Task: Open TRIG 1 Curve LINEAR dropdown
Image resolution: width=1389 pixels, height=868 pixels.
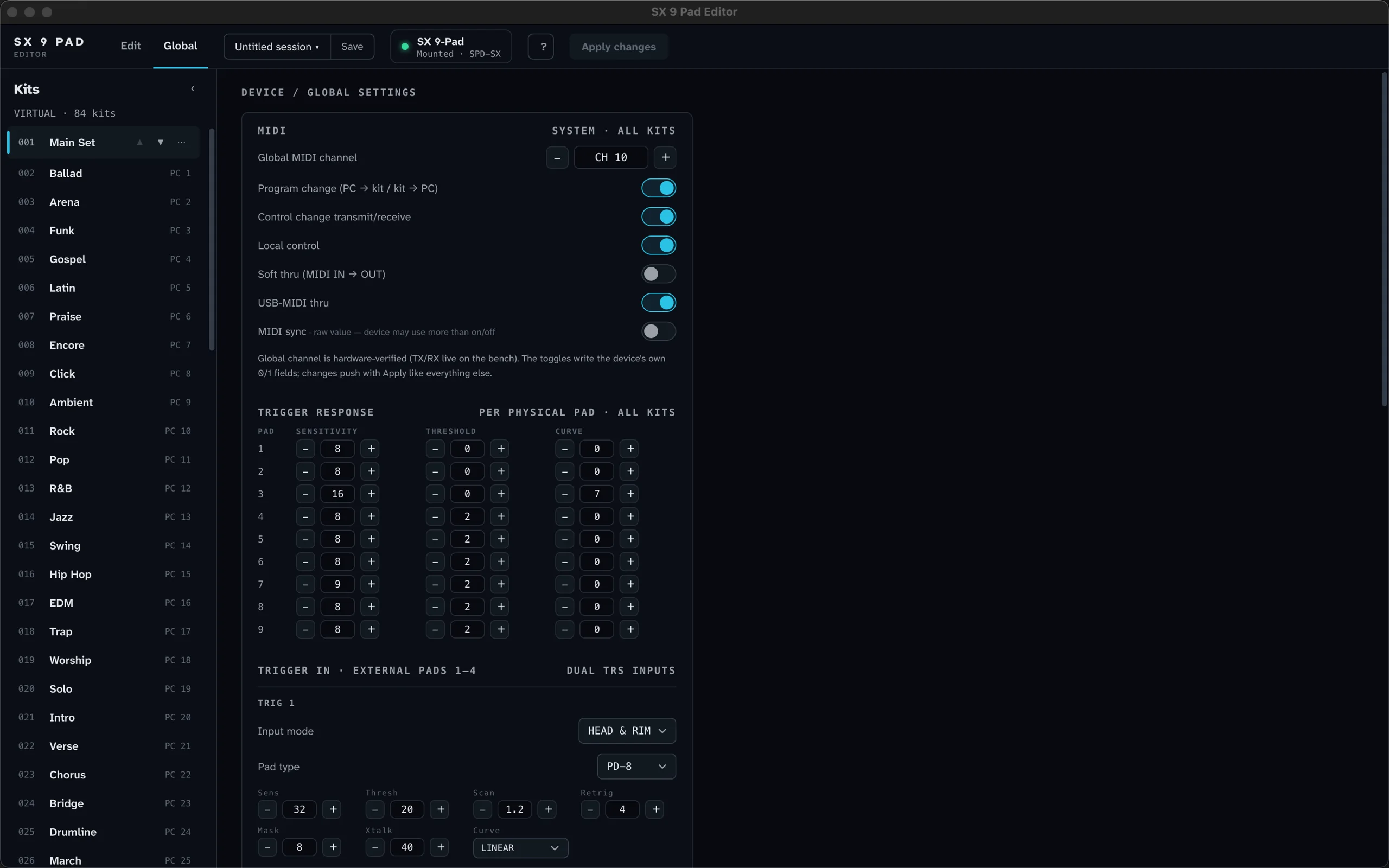Action: coord(520,847)
